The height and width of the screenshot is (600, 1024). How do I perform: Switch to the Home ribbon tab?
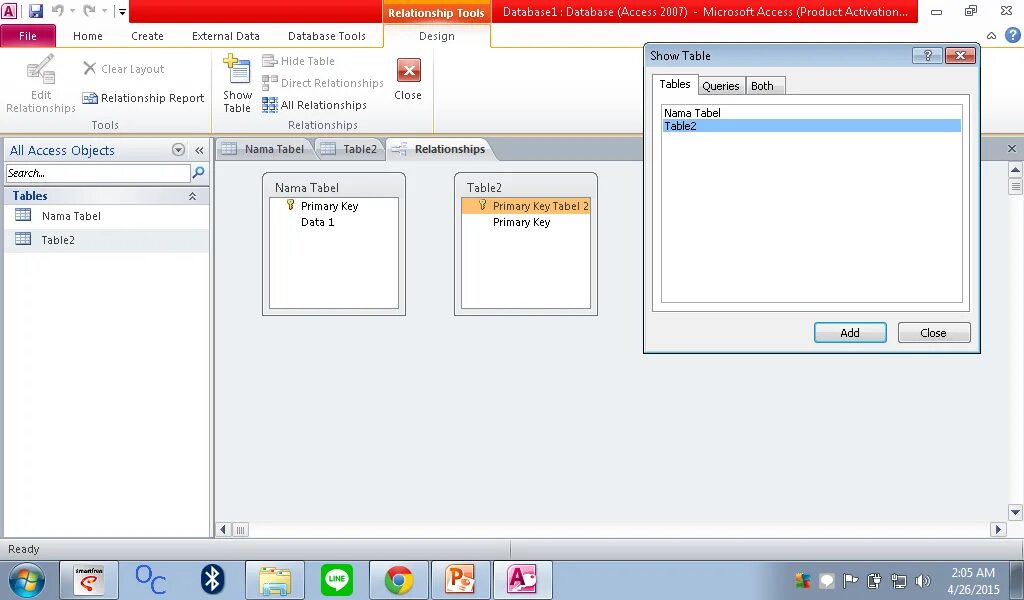tap(88, 36)
